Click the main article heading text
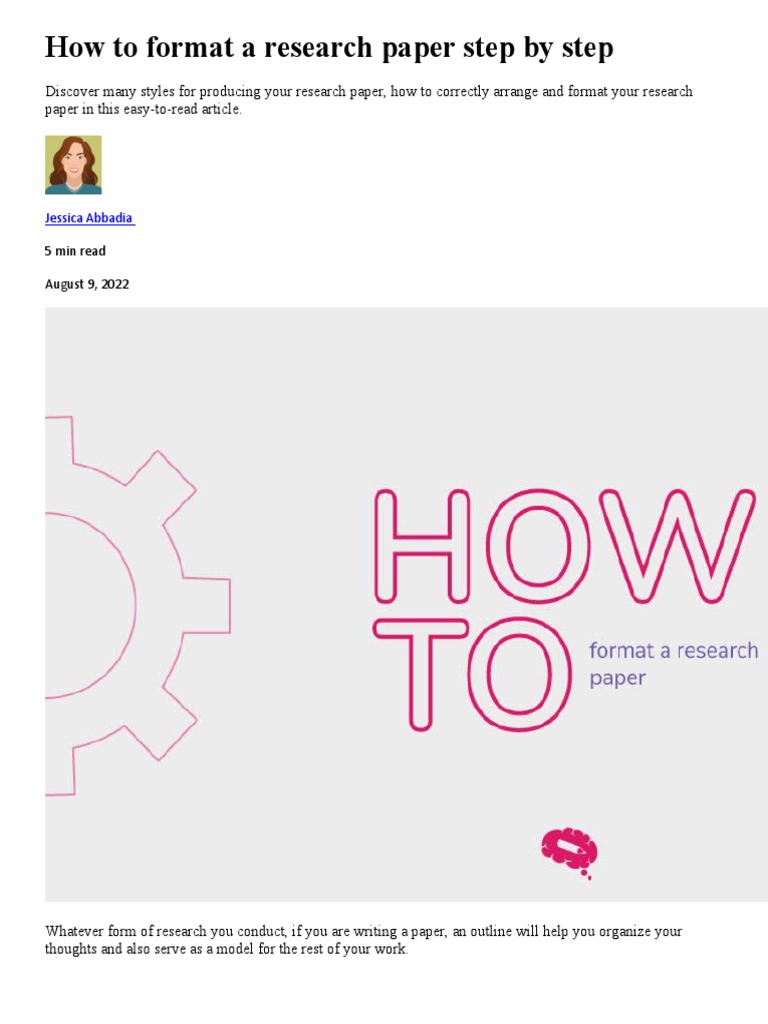 [x=329, y=48]
